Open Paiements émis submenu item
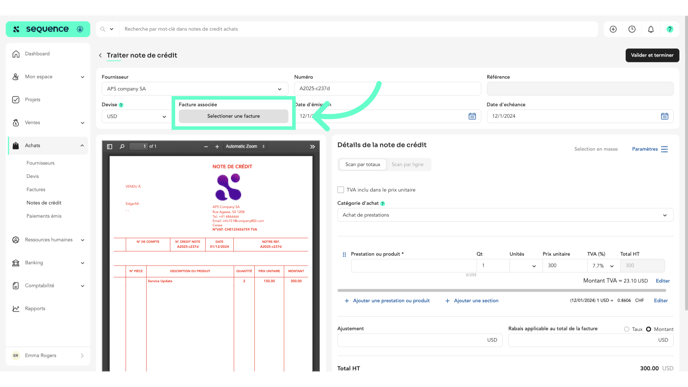This screenshot has height=387, width=688. (44, 216)
